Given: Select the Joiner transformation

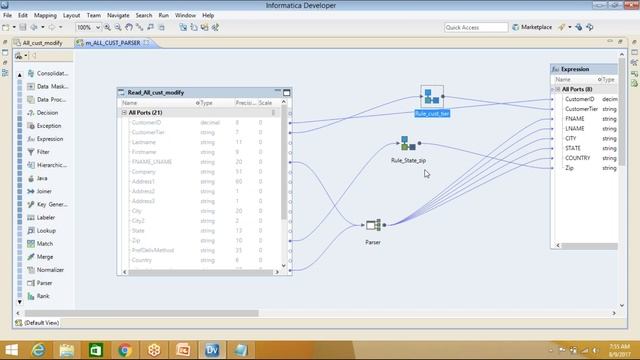Looking at the screenshot, I should [40, 191].
